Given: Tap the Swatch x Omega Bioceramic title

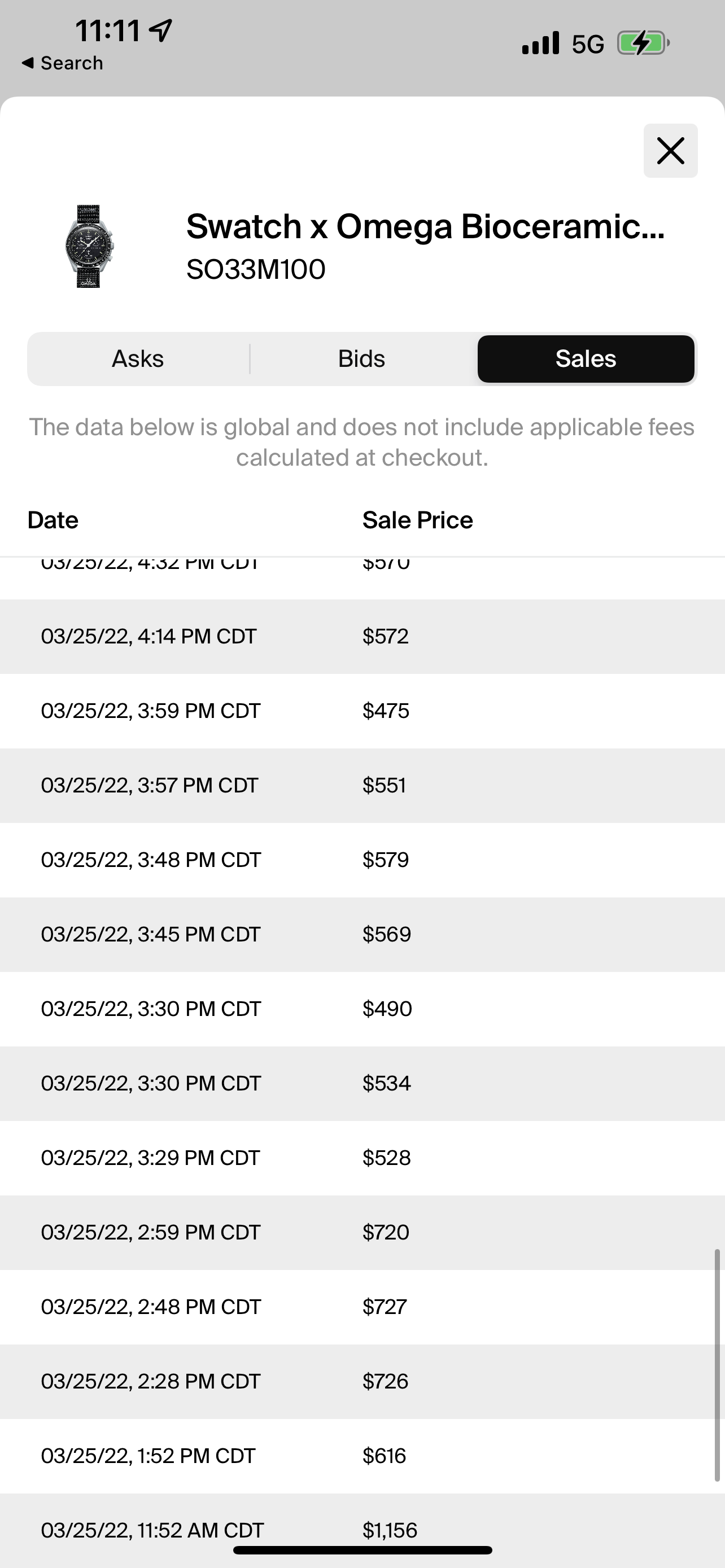Looking at the screenshot, I should [425, 226].
